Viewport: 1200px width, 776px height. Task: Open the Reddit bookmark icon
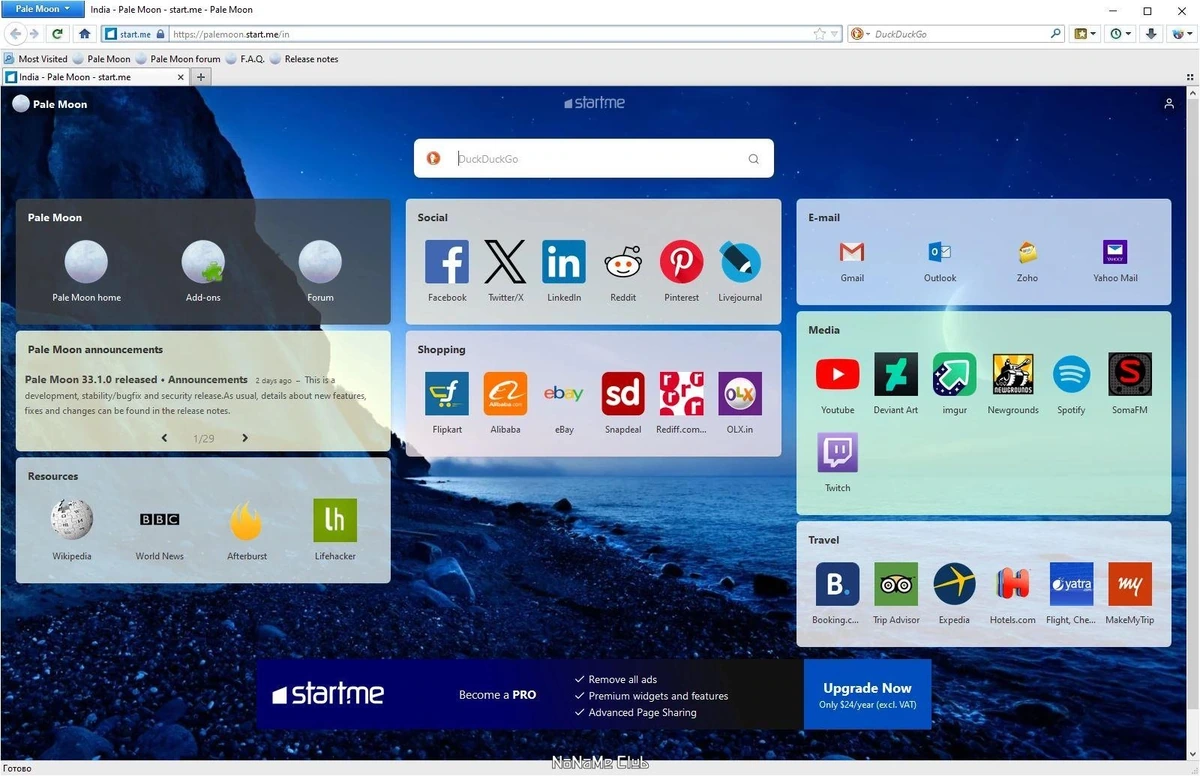(623, 262)
